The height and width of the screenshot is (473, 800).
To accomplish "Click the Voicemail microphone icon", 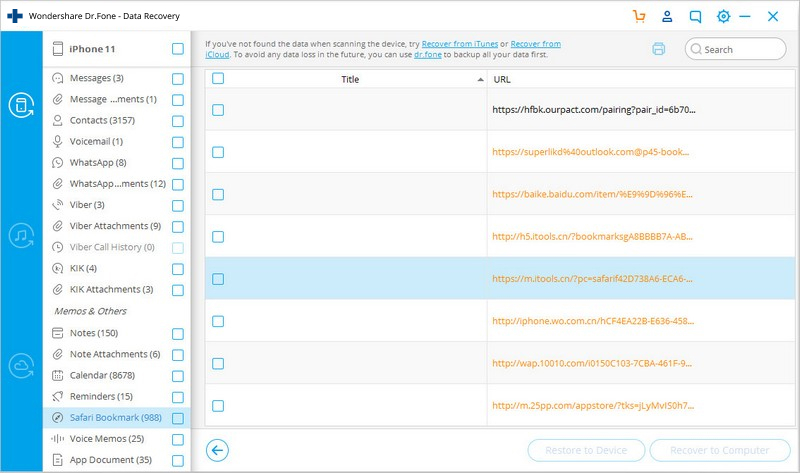I will [x=58, y=141].
